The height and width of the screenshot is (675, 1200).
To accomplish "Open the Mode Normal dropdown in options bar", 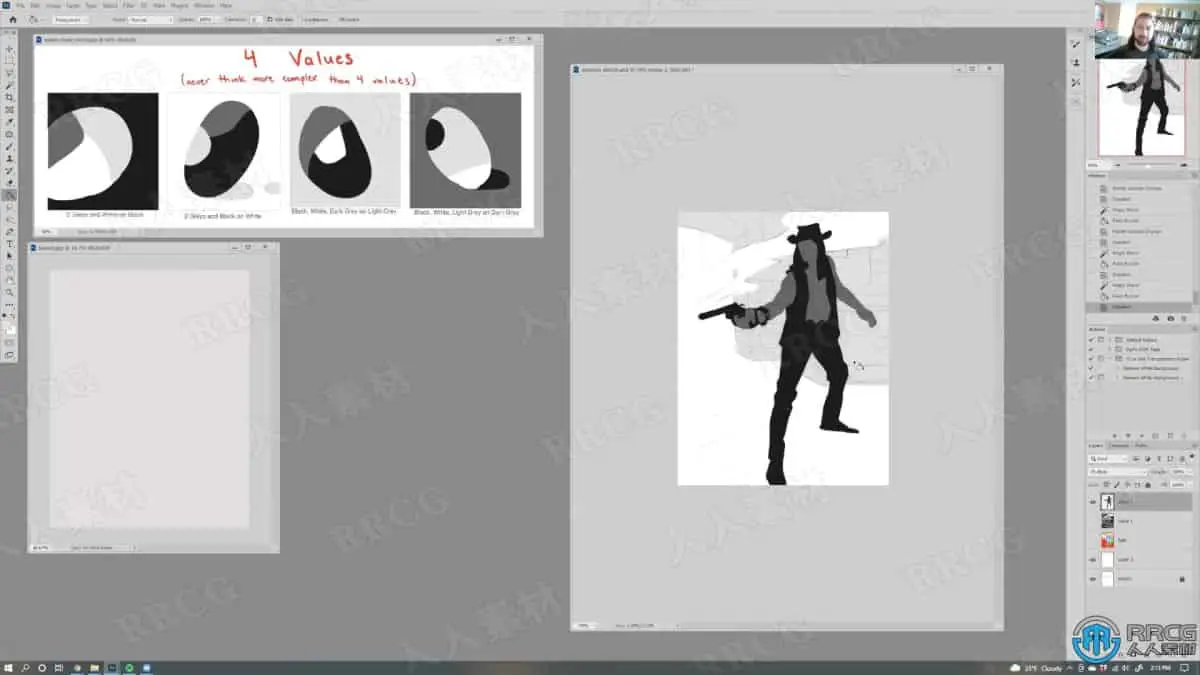I will pos(150,19).
